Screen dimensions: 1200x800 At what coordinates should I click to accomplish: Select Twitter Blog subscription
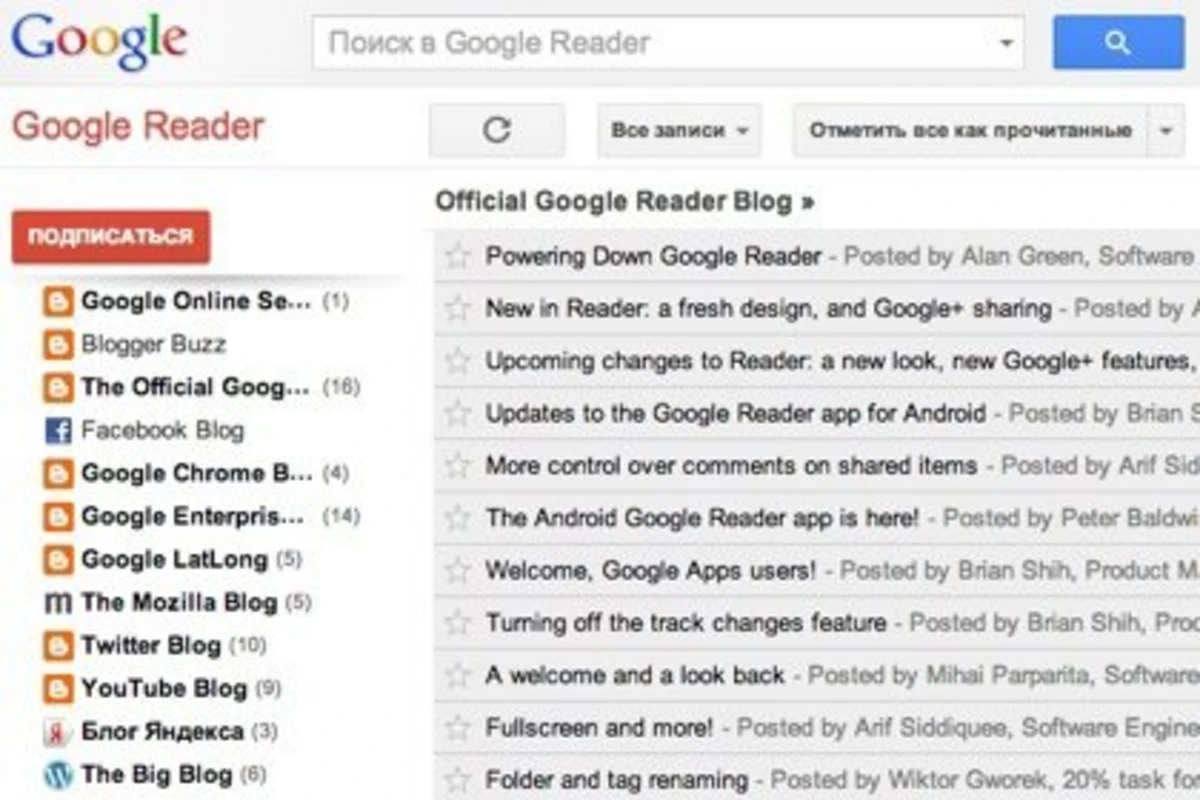(x=151, y=646)
